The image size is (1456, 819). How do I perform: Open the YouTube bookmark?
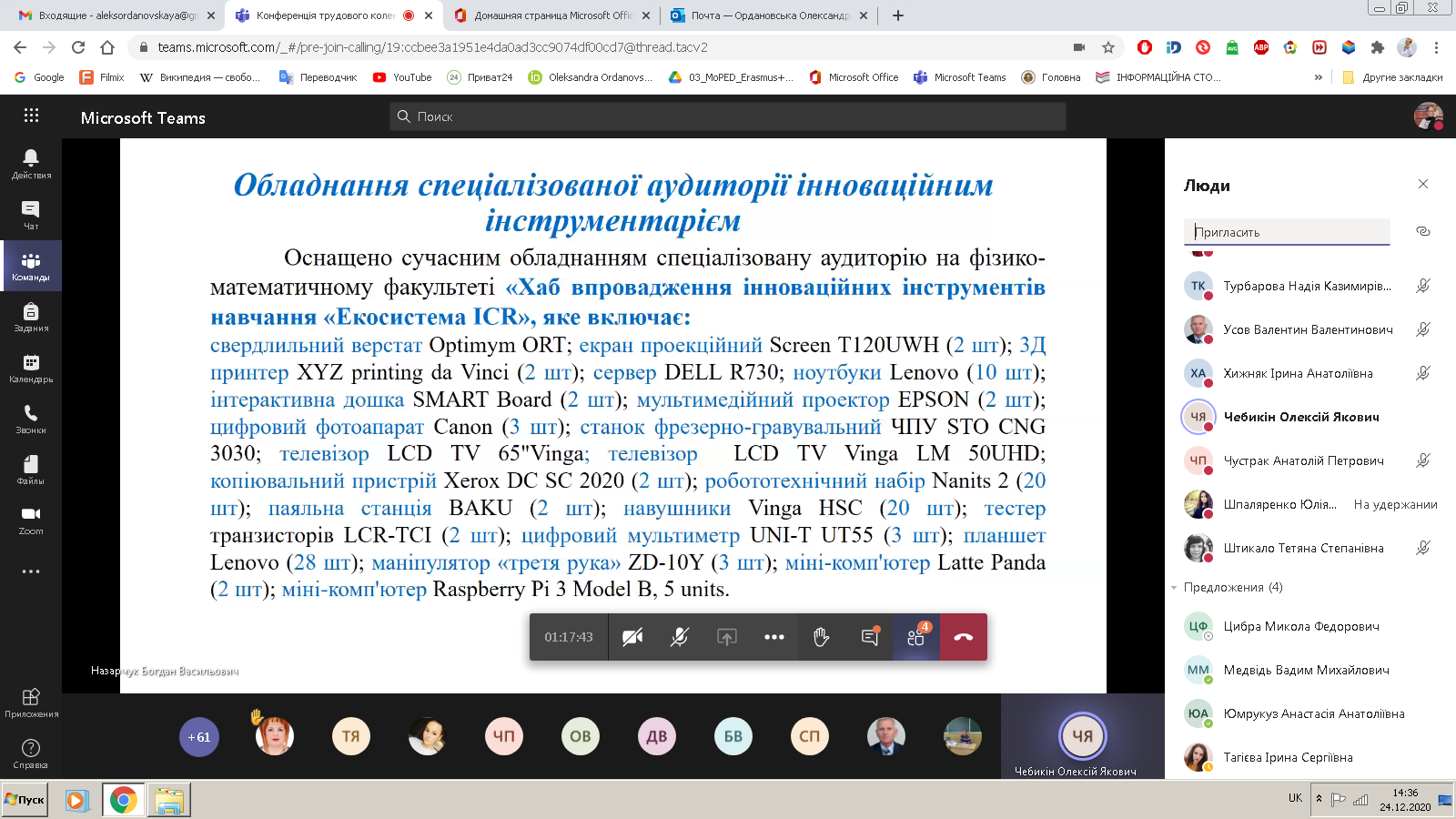402,77
